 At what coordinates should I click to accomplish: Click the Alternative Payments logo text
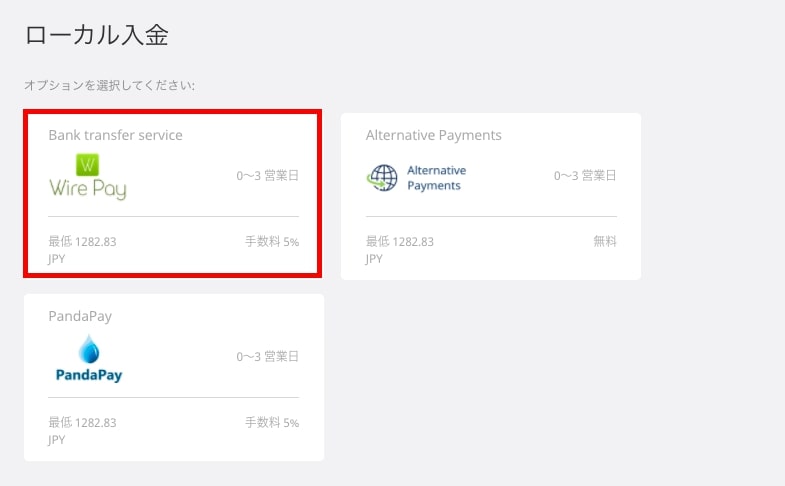click(437, 178)
